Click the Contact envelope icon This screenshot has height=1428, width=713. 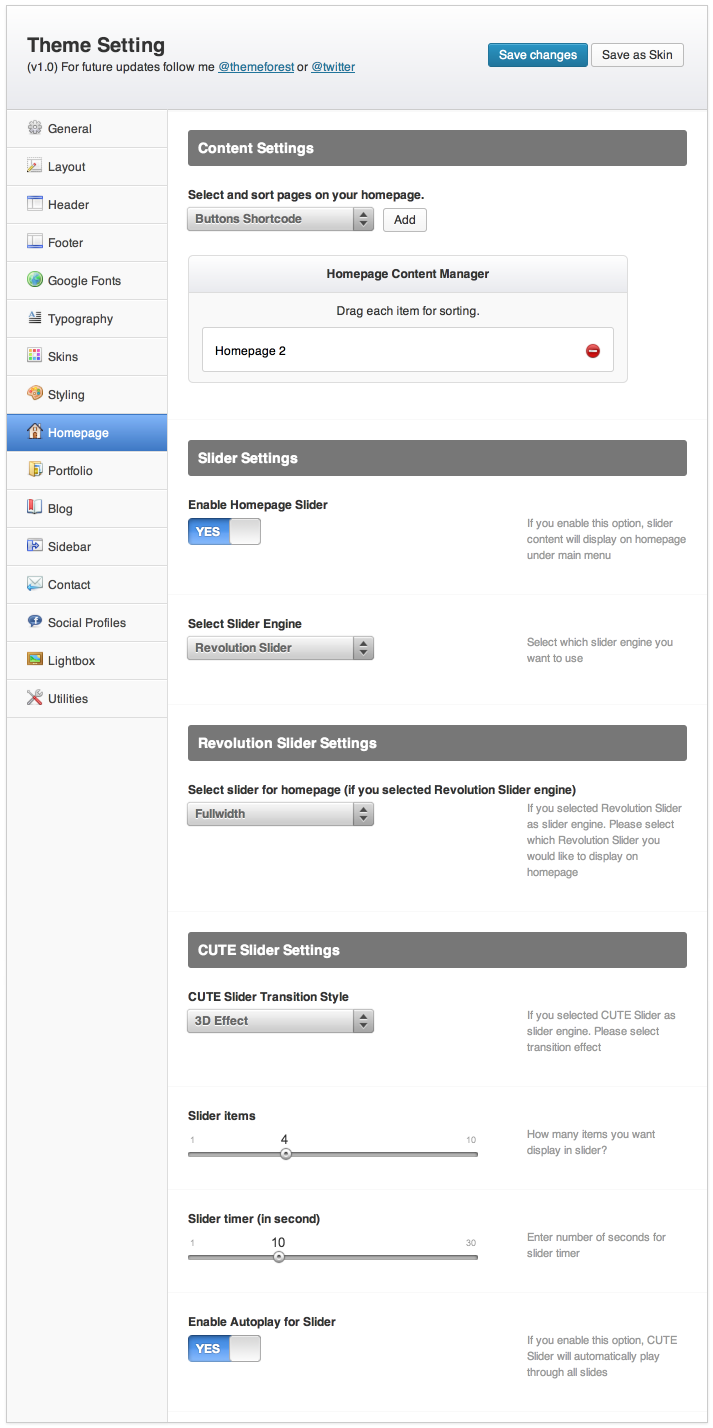[x=35, y=584]
